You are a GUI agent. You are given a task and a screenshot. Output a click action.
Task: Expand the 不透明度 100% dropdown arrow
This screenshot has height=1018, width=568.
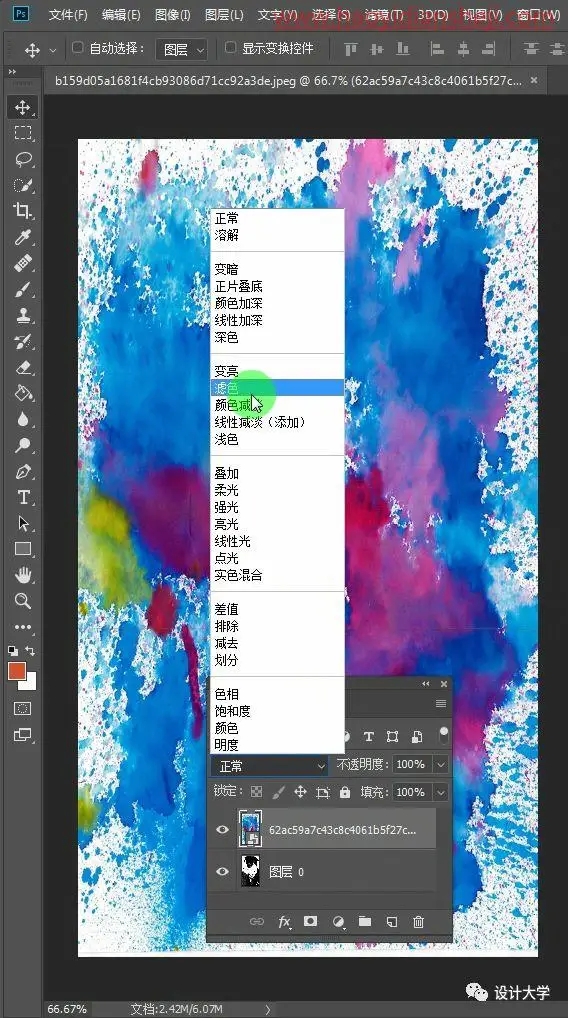pos(441,765)
